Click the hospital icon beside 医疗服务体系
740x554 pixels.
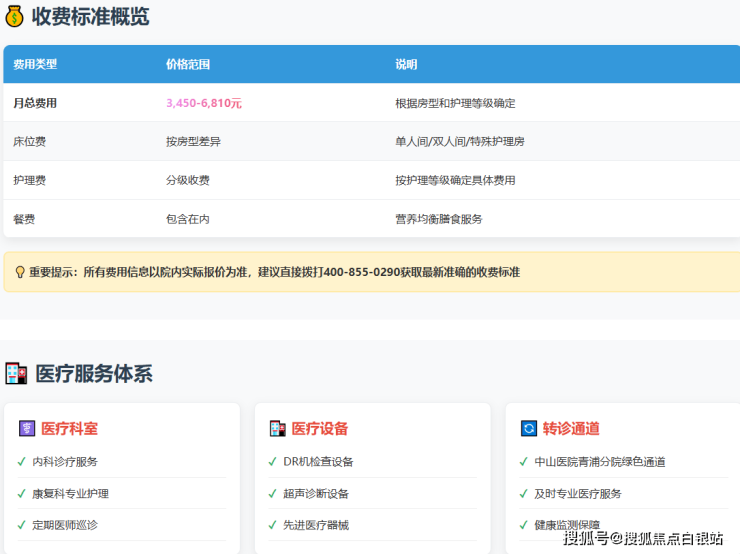pos(16,374)
